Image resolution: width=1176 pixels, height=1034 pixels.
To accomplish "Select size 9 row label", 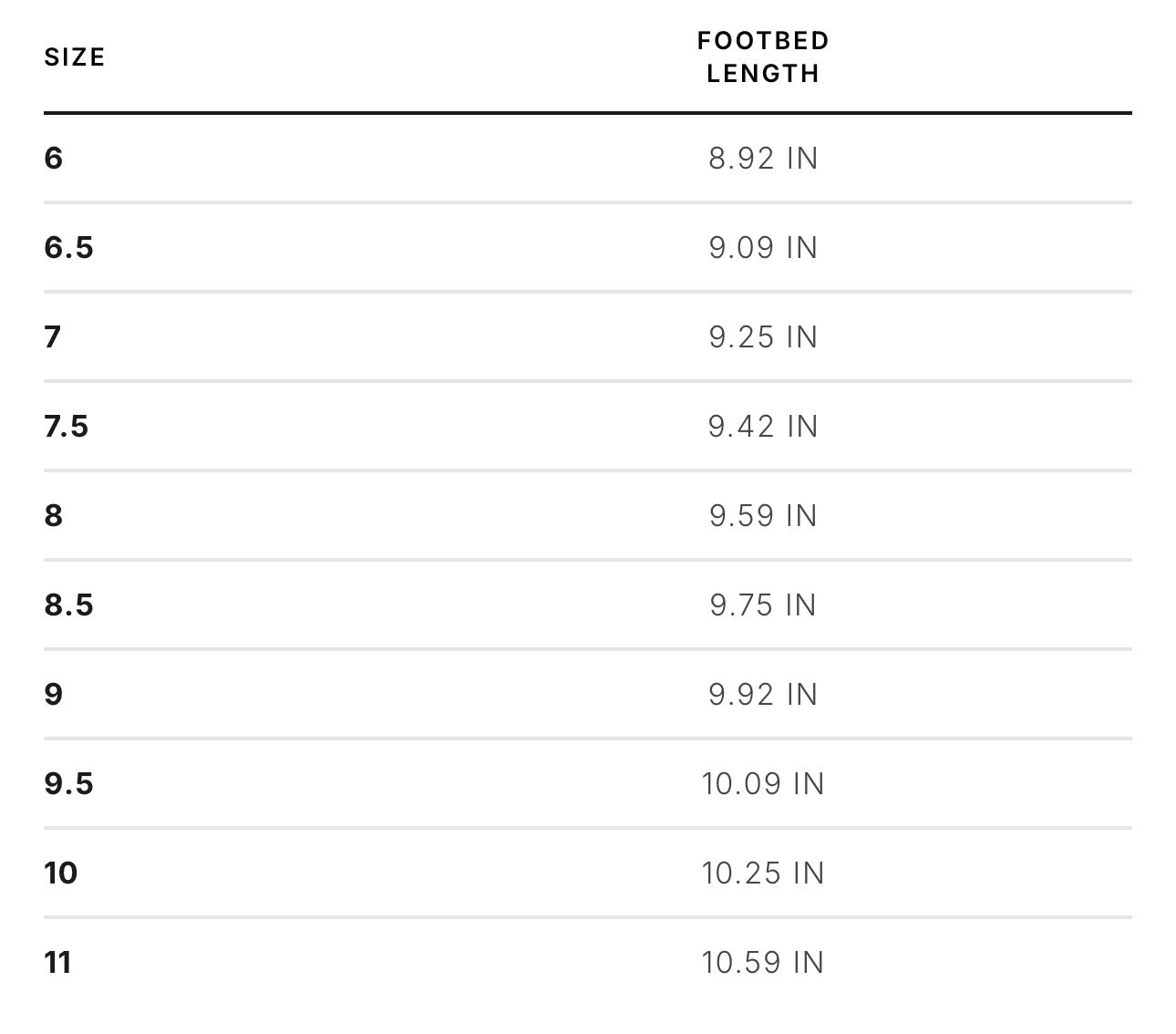I will click(x=54, y=695).
